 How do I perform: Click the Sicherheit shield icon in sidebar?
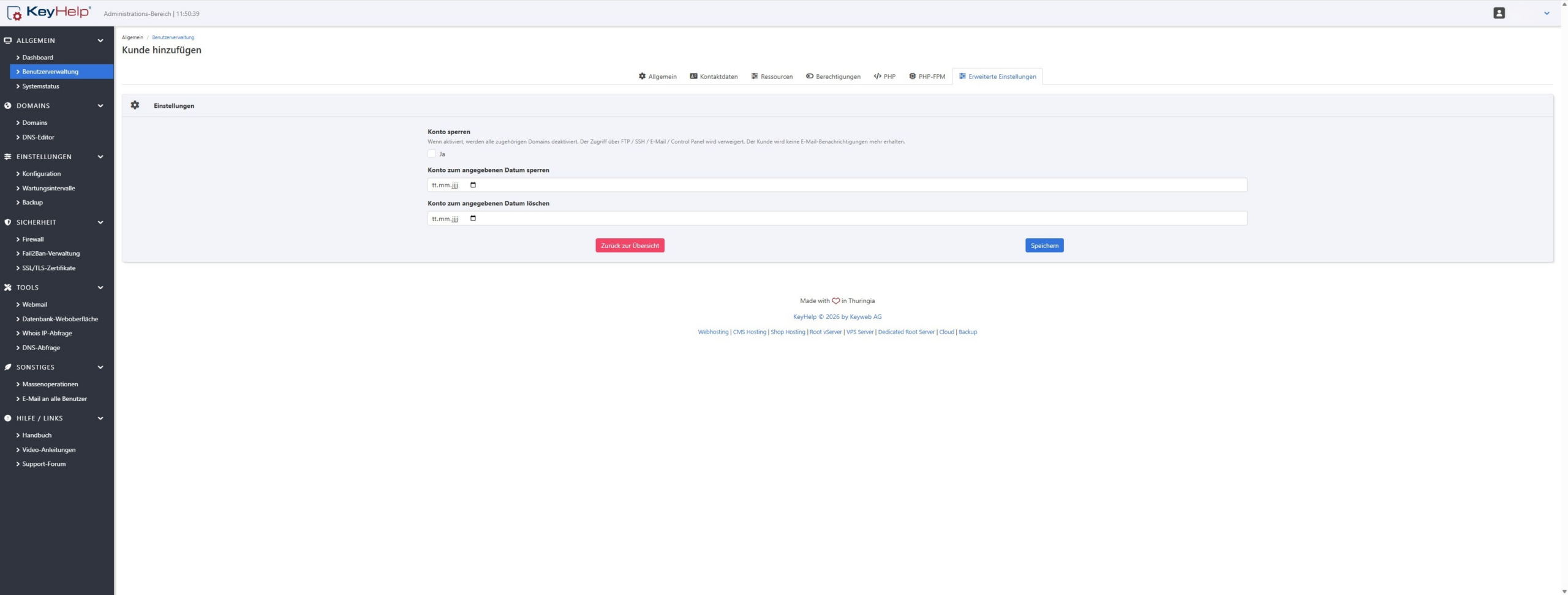(x=8, y=222)
